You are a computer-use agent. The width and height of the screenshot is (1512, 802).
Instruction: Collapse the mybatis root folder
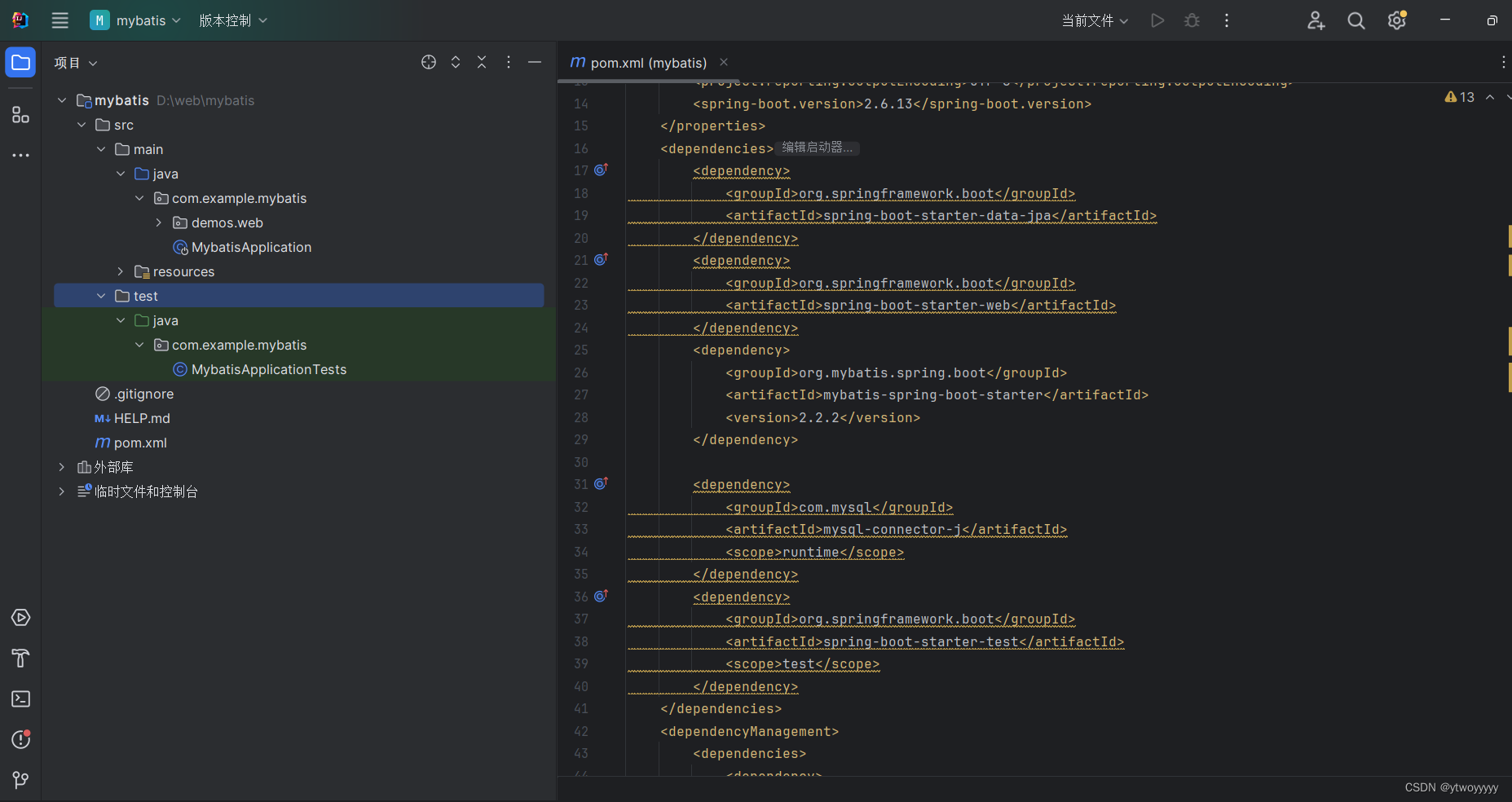(62, 100)
